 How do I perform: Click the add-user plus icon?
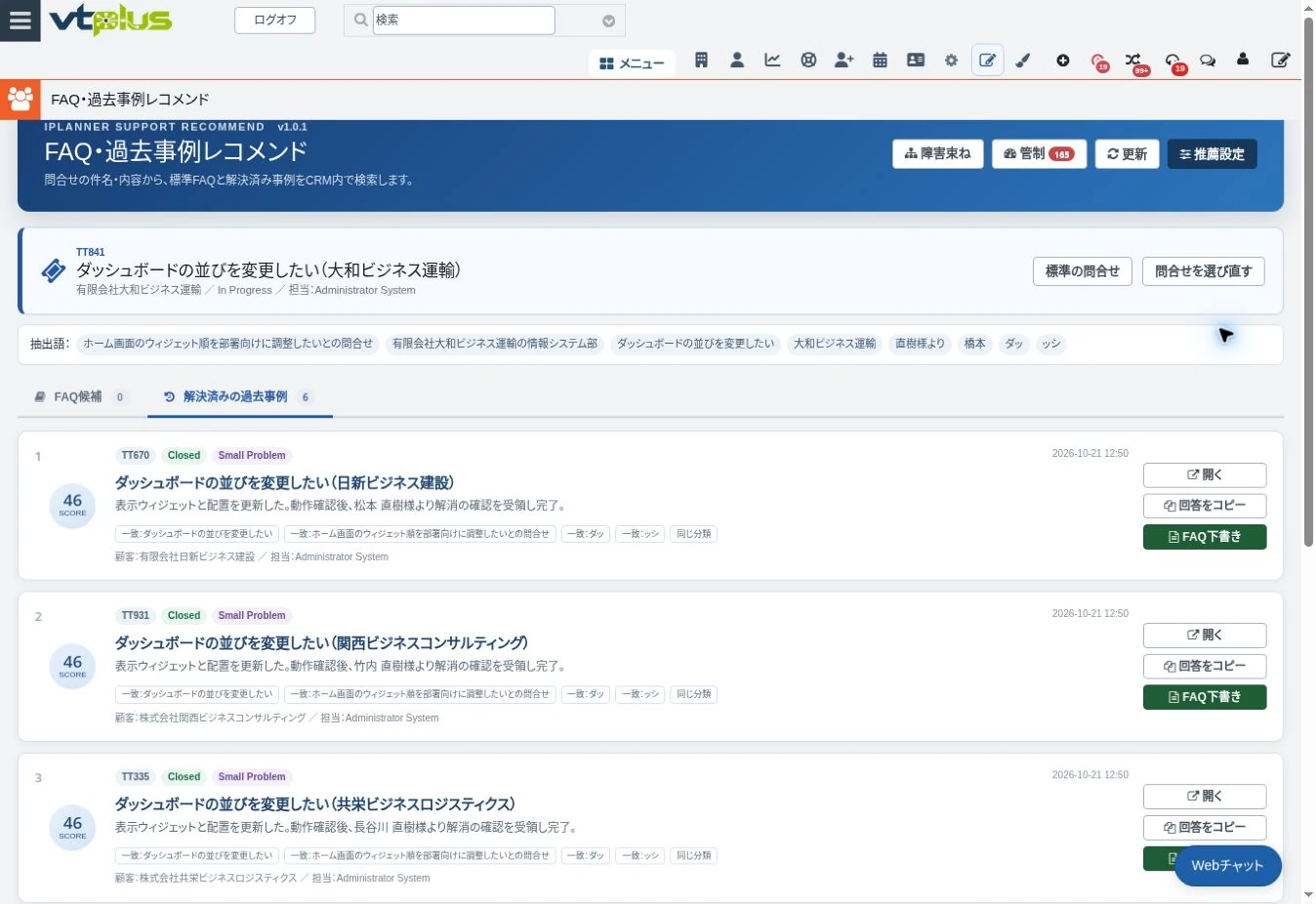point(844,61)
